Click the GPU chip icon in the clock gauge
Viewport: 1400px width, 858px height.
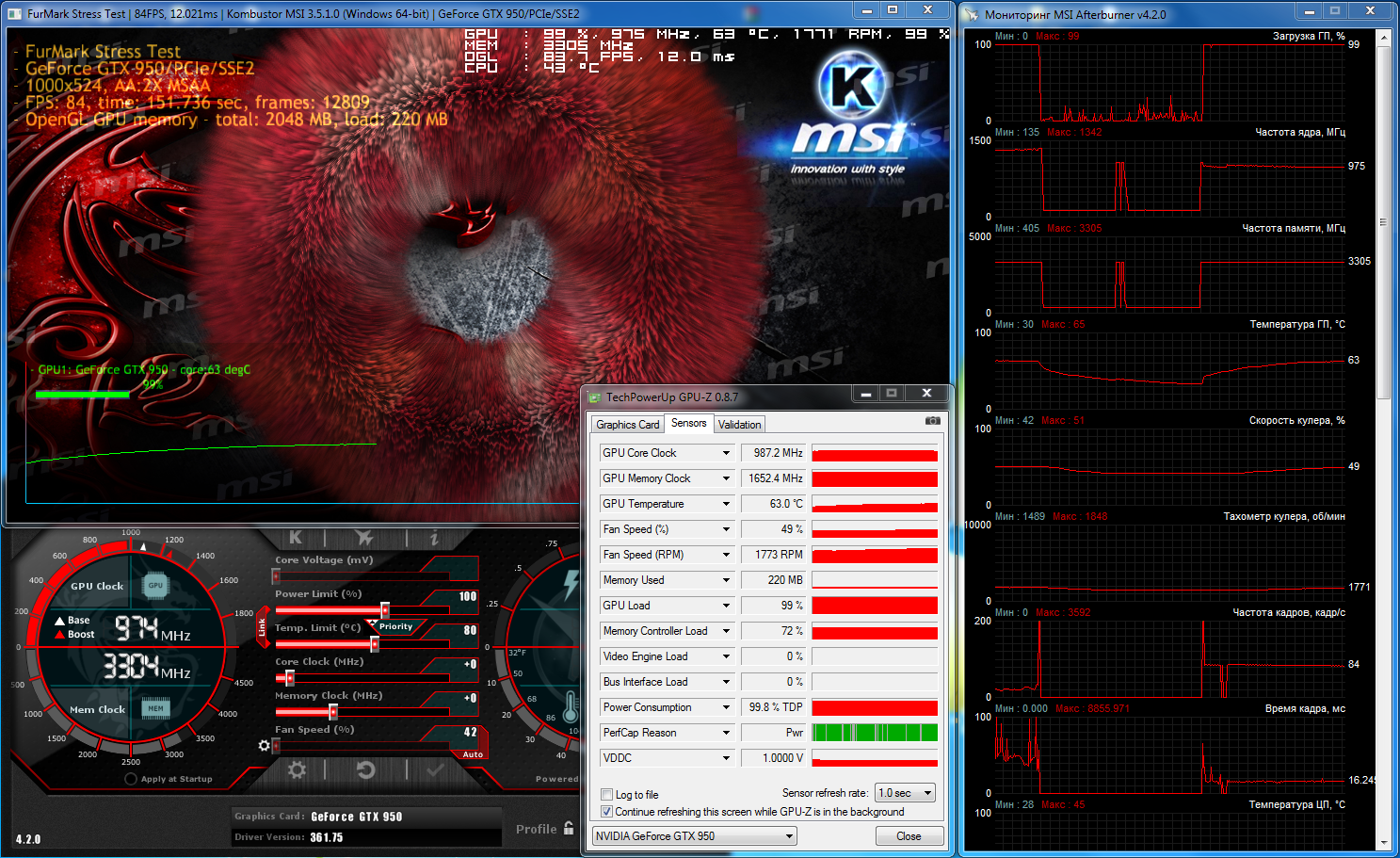155,586
